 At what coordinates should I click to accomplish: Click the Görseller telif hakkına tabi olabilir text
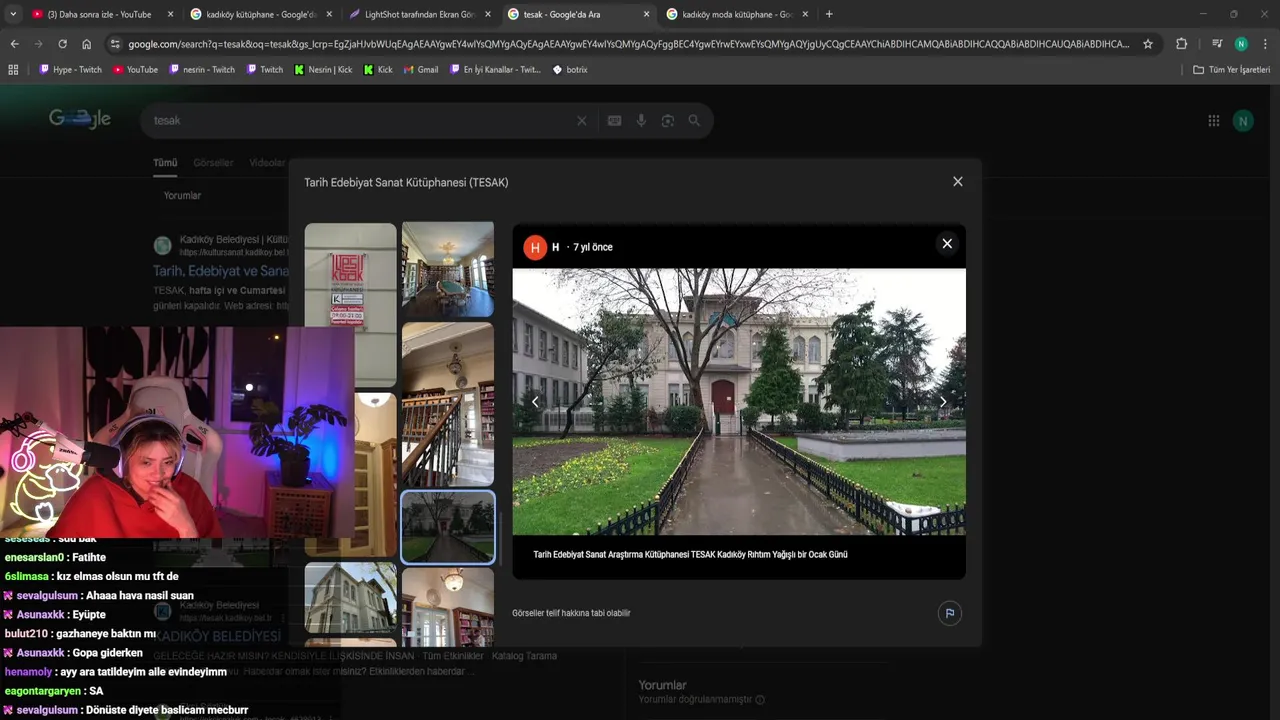571,613
